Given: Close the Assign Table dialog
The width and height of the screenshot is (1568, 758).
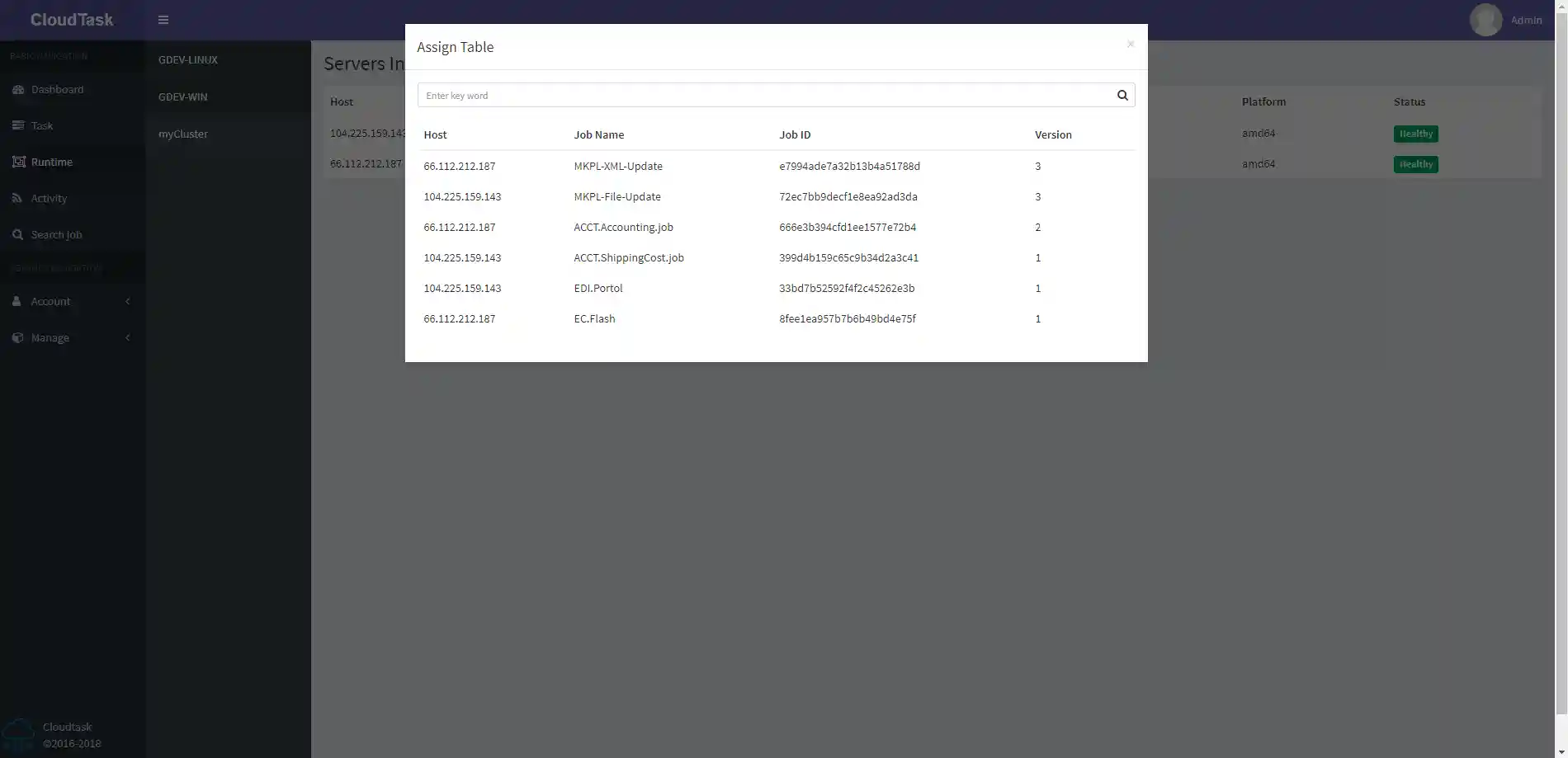Looking at the screenshot, I should [x=1131, y=44].
